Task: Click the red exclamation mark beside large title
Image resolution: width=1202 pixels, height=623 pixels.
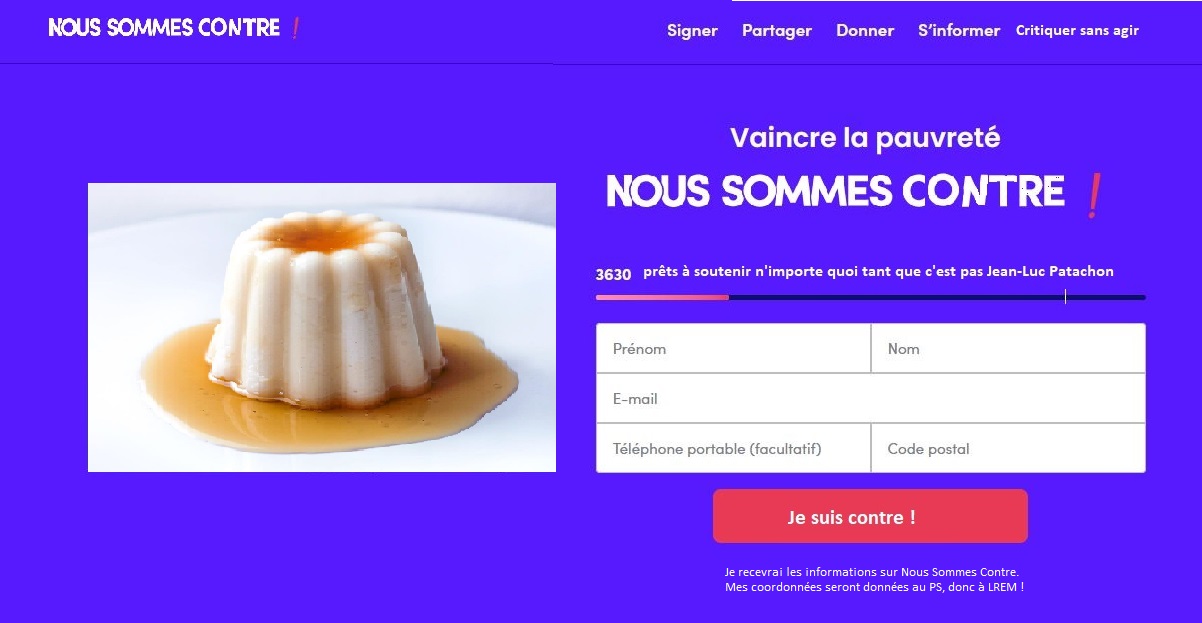Action: coord(1093,194)
